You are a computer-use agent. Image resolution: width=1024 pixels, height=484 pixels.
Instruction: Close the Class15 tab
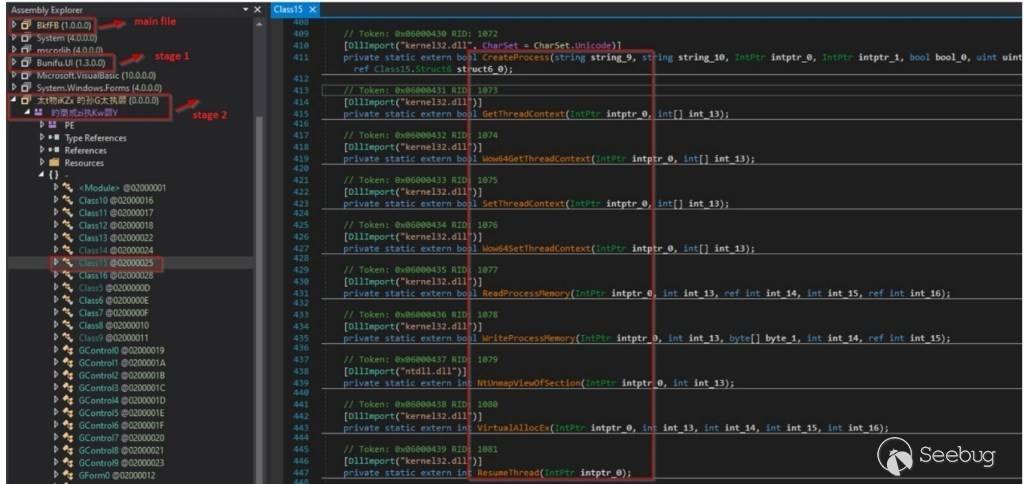click(312, 9)
